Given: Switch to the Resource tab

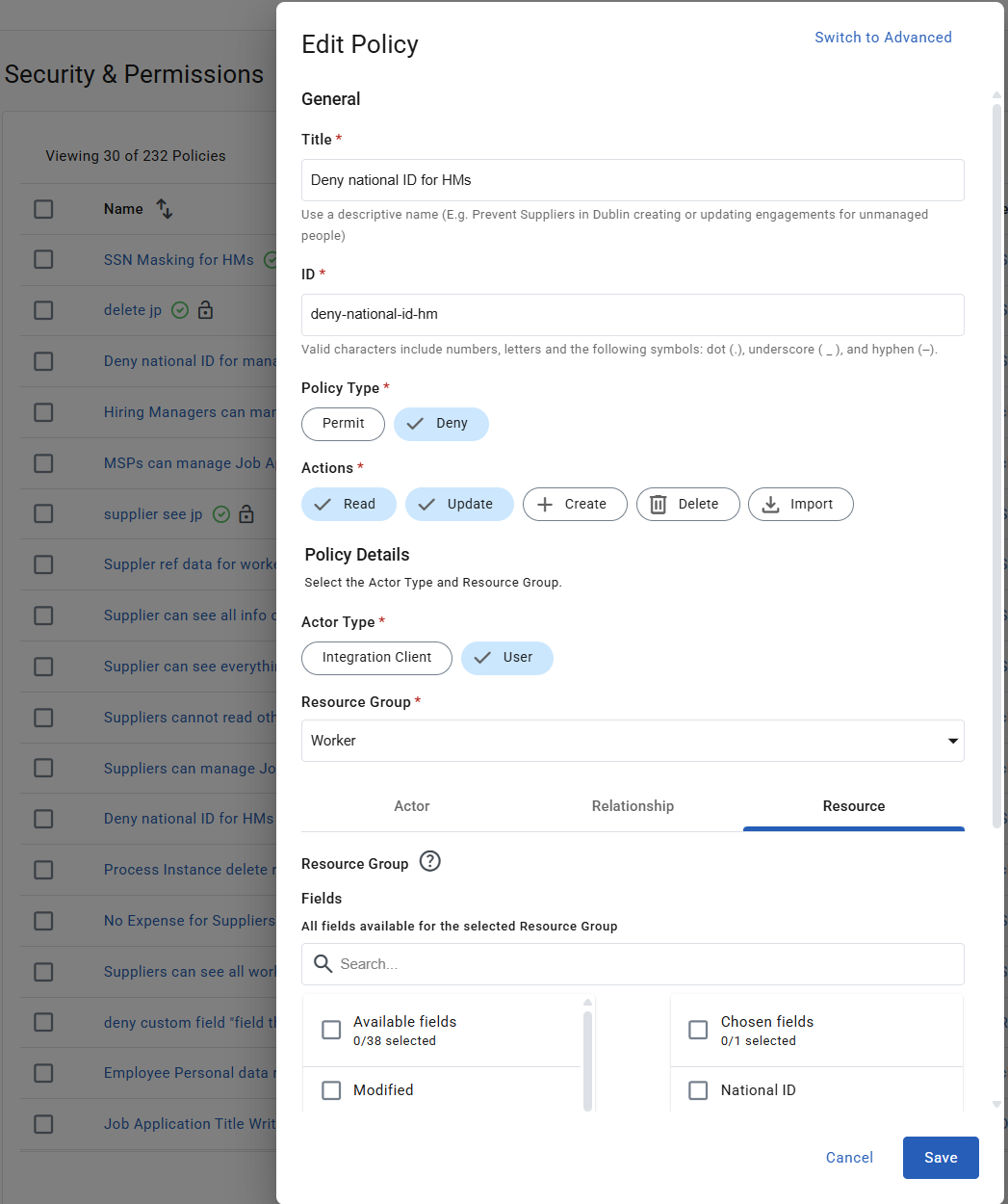Looking at the screenshot, I should coord(854,806).
